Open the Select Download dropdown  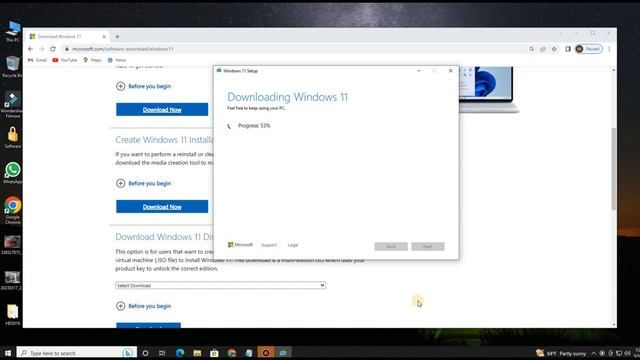pos(220,285)
